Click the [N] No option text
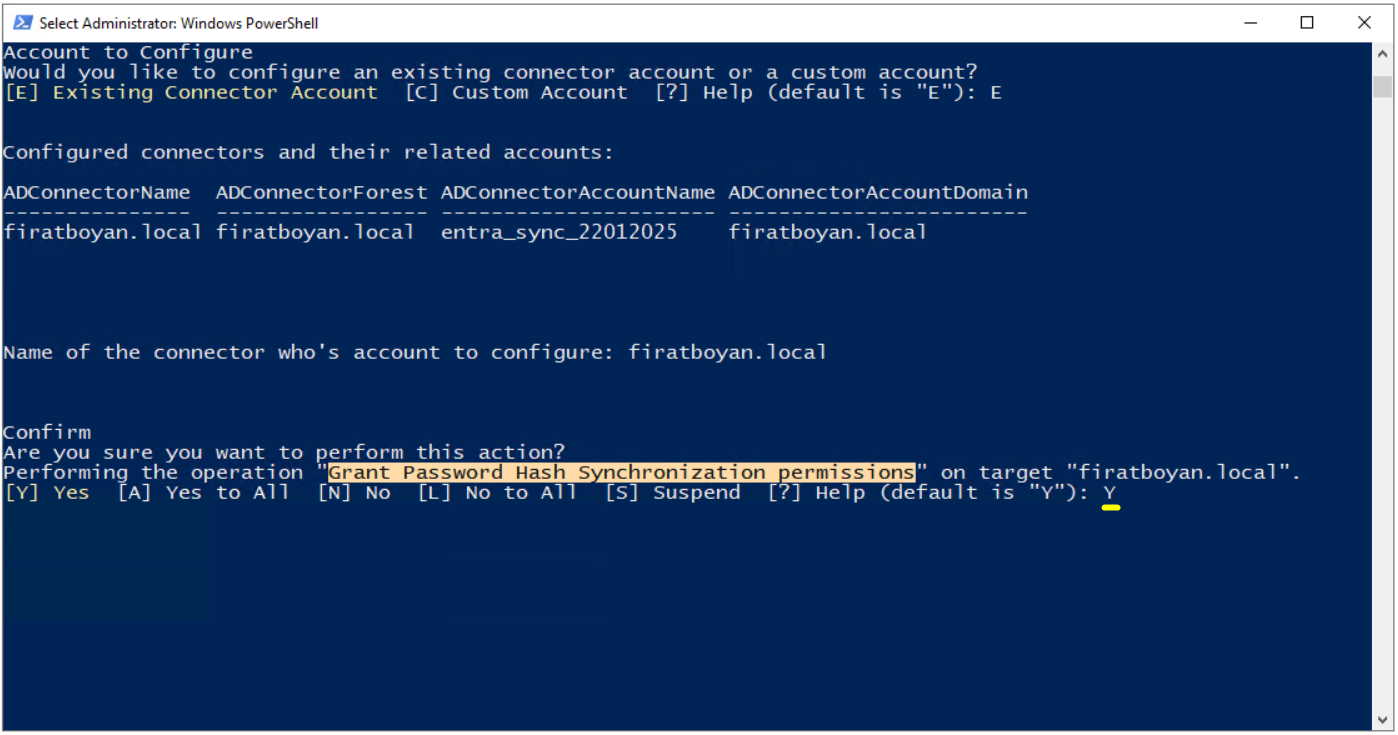Viewport: 1398px width, 735px height. click(354, 492)
